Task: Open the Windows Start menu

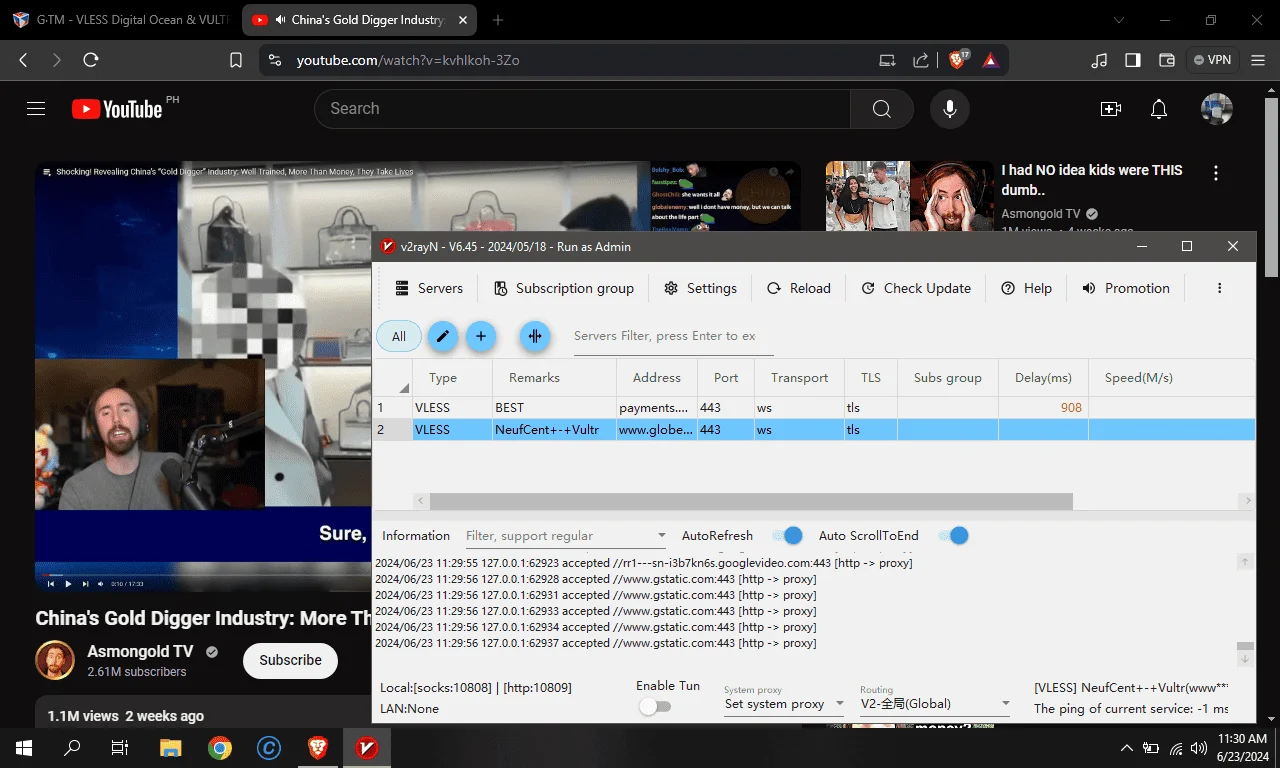Action: tap(23, 747)
